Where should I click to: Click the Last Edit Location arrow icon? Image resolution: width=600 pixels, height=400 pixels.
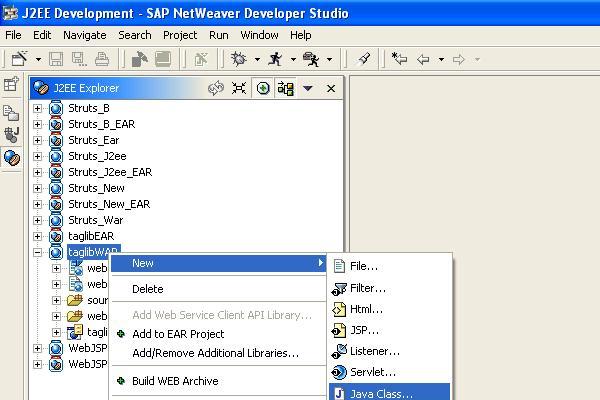(x=398, y=60)
